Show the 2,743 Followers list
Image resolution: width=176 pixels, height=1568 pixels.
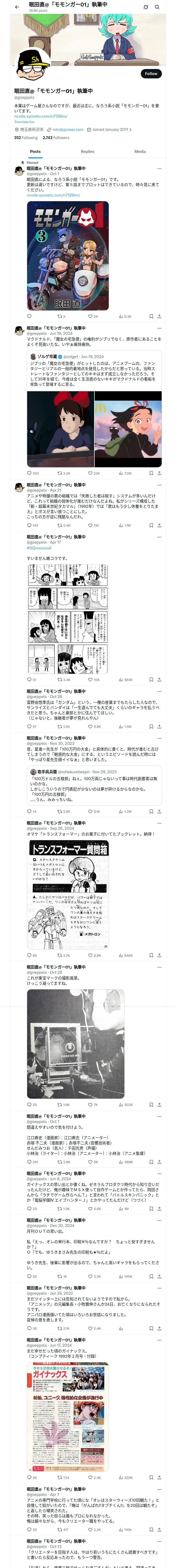pos(56,137)
